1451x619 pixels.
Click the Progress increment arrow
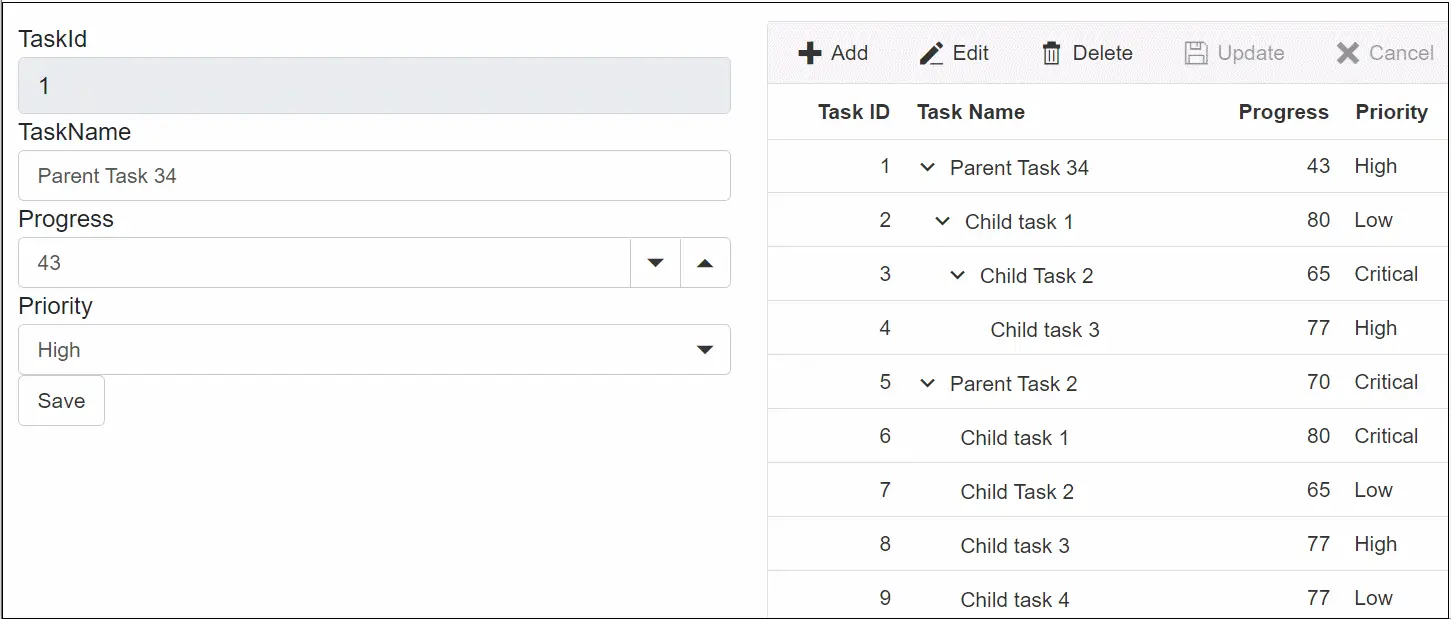coord(705,262)
